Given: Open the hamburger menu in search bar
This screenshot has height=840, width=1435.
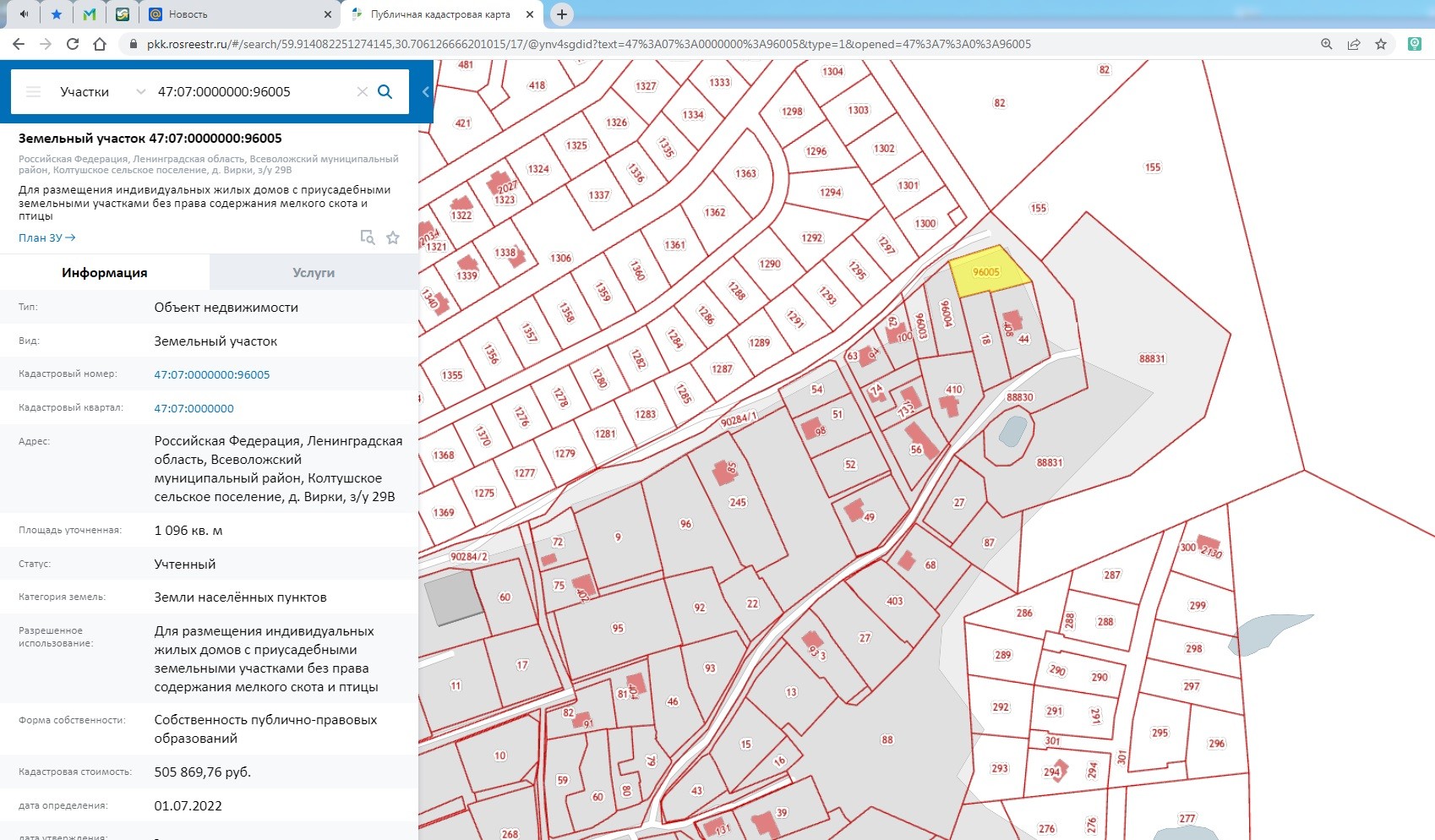Looking at the screenshot, I should click(x=34, y=92).
